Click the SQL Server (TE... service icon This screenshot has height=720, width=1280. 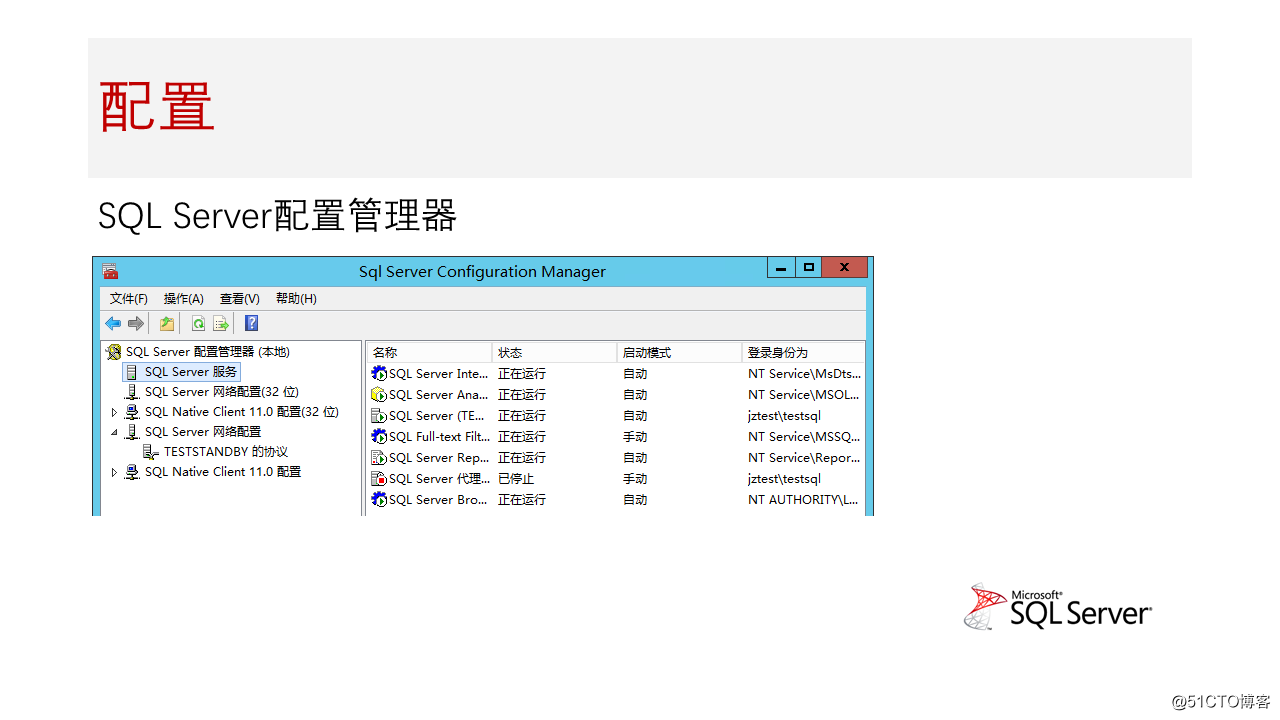(x=379, y=416)
